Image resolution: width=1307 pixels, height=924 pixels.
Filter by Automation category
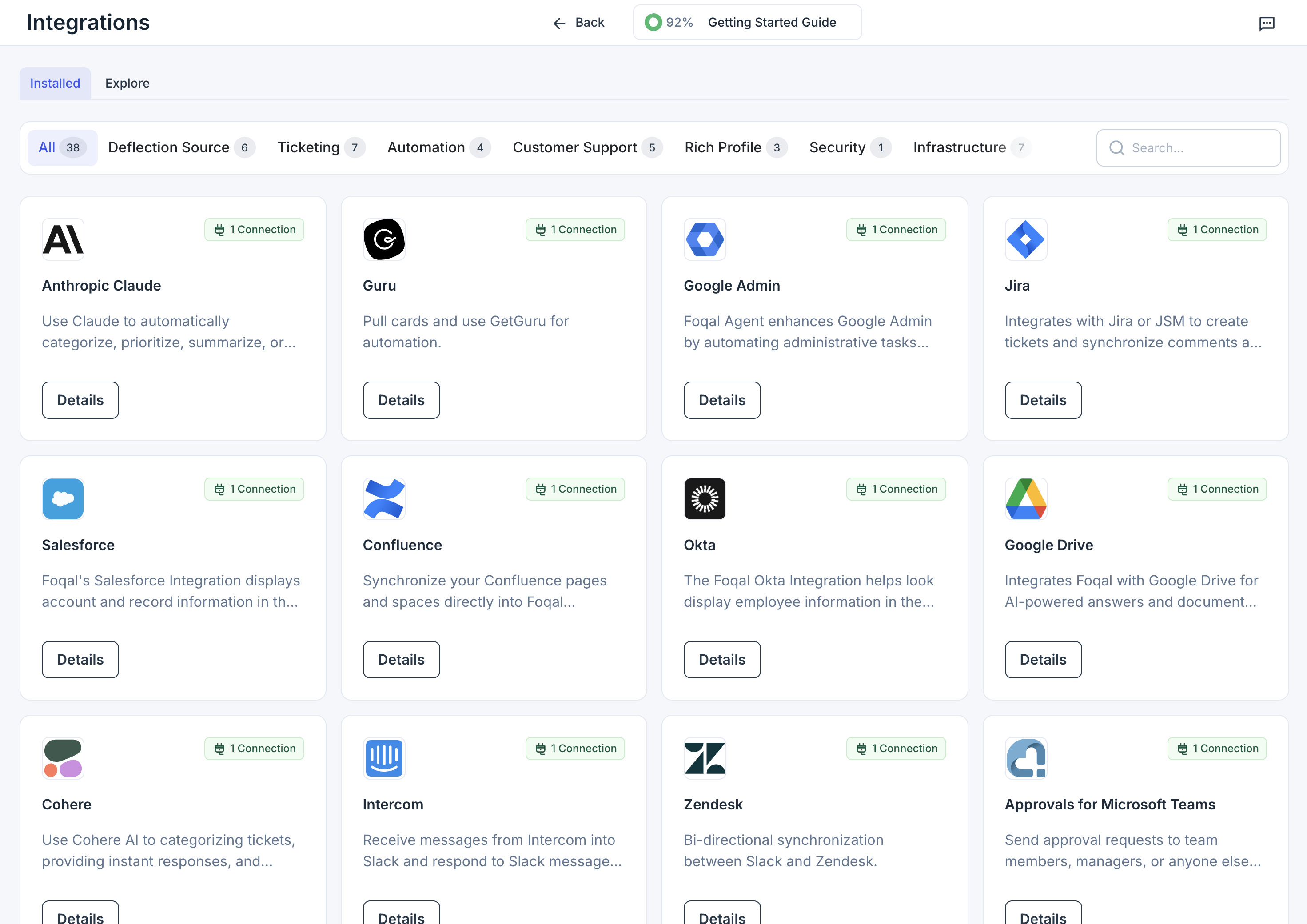(x=439, y=148)
